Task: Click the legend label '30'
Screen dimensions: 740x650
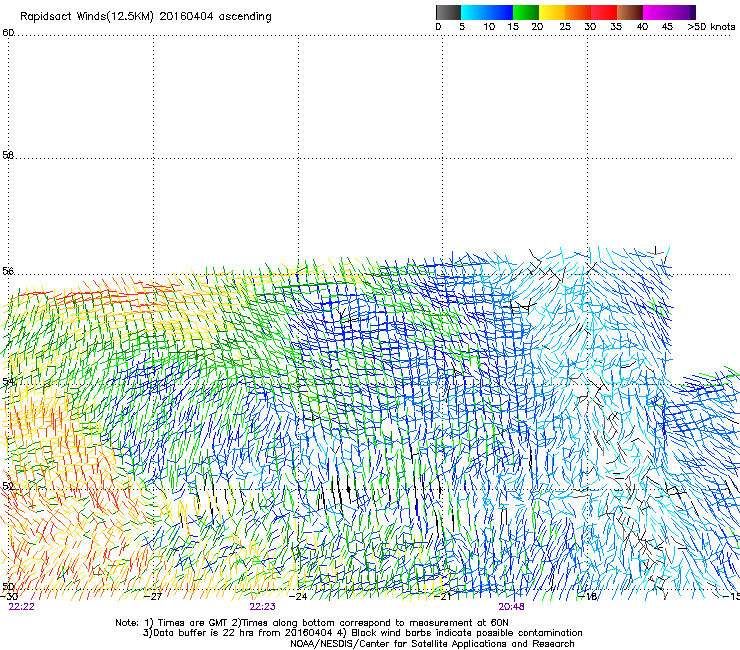Action: (x=590, y=27)
